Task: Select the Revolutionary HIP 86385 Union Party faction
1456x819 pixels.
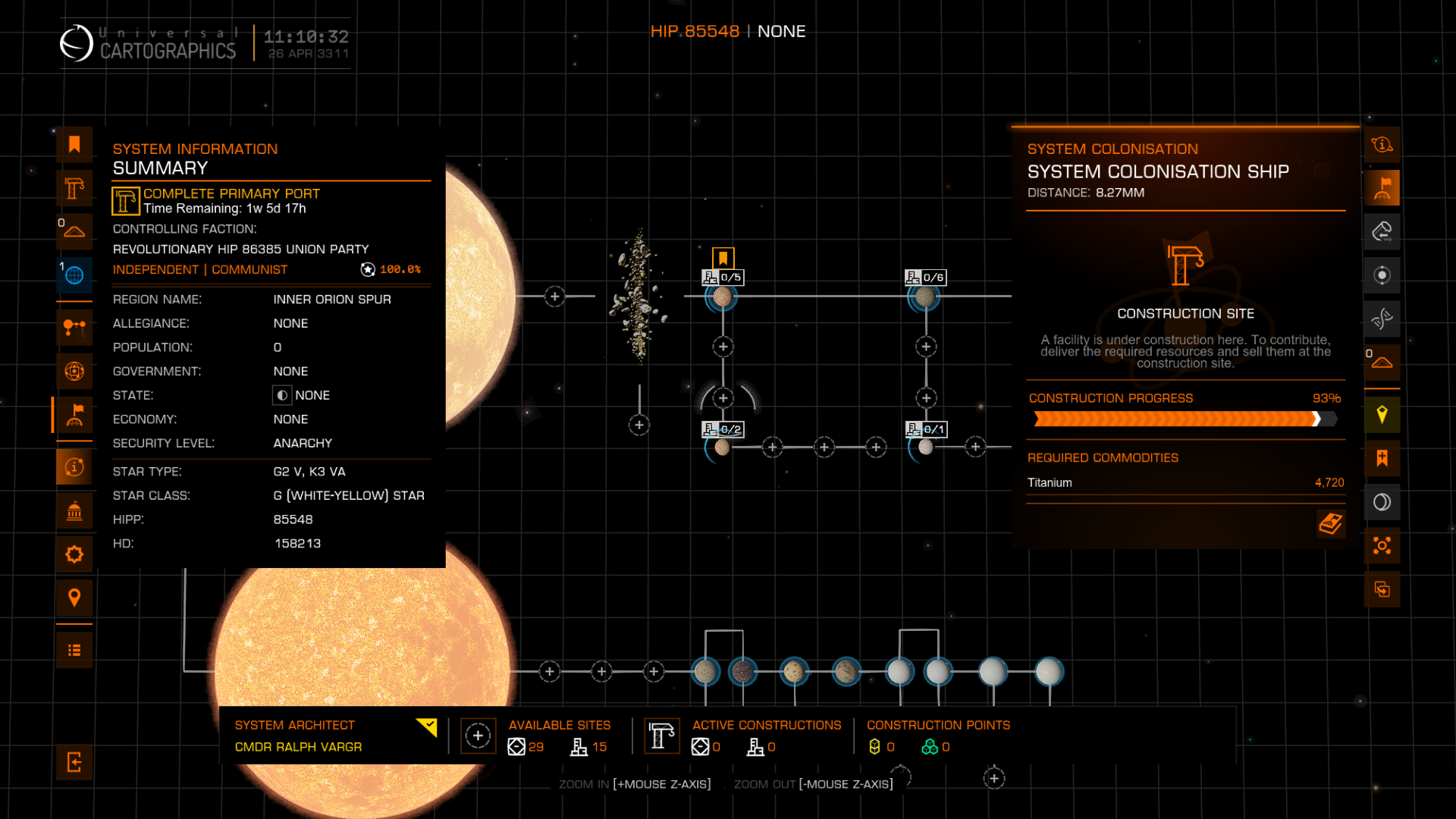Action: coord(241,249)
